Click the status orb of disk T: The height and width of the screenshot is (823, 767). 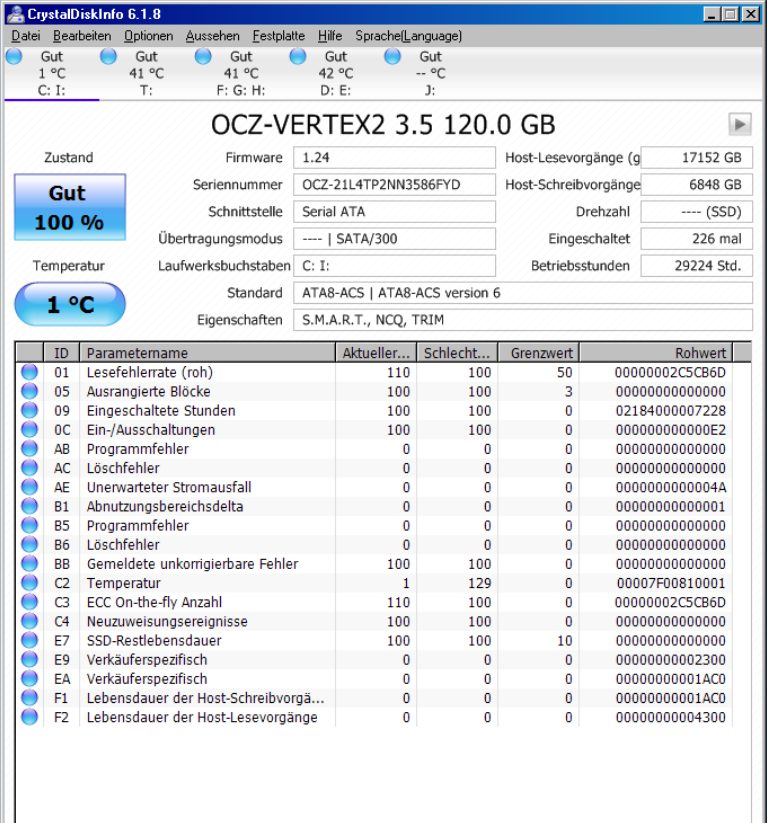click(x=109, y=56)
